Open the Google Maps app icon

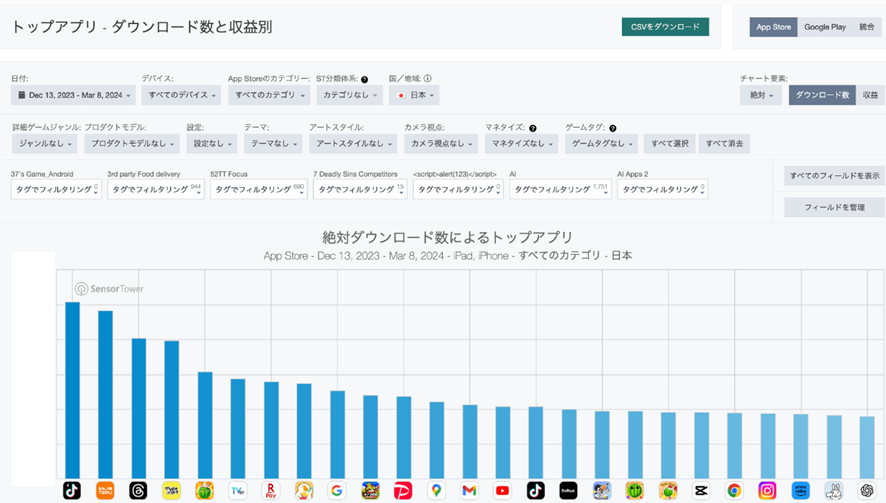point(436,491)
